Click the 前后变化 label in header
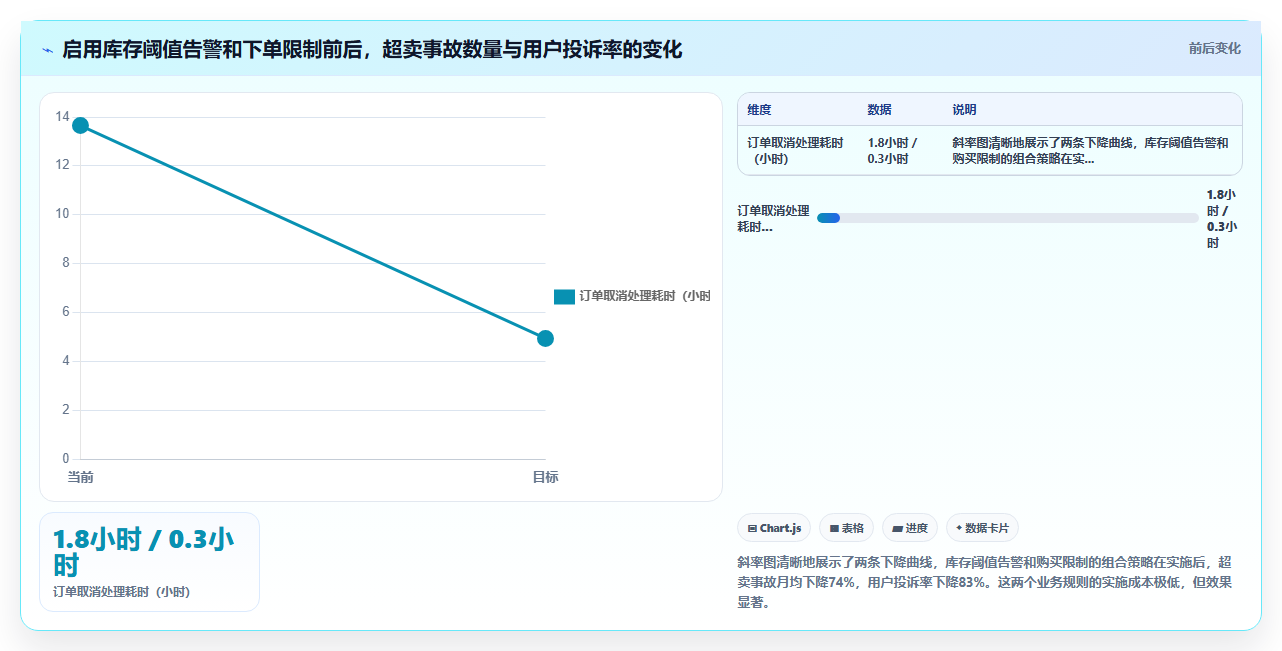Screen dimensions: 1282x651 (x=1214, y=48)
